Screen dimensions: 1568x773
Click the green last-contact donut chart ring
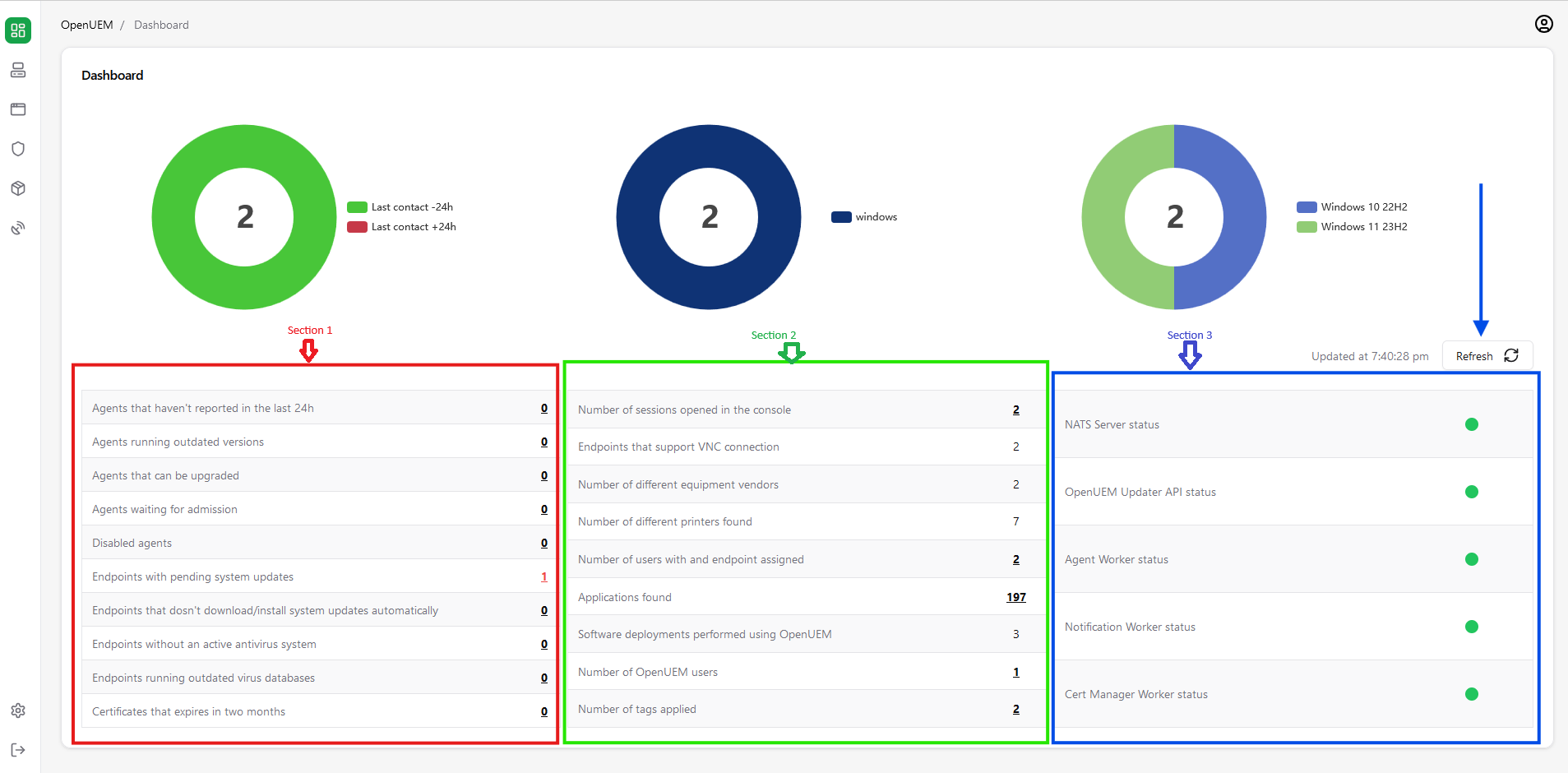click(x=173, y=217)
